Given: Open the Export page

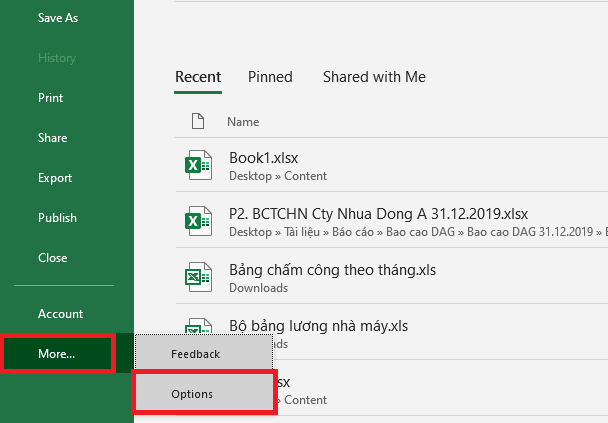Looking at the screenshot, I should pyautogui.click(x=55, y=178).
